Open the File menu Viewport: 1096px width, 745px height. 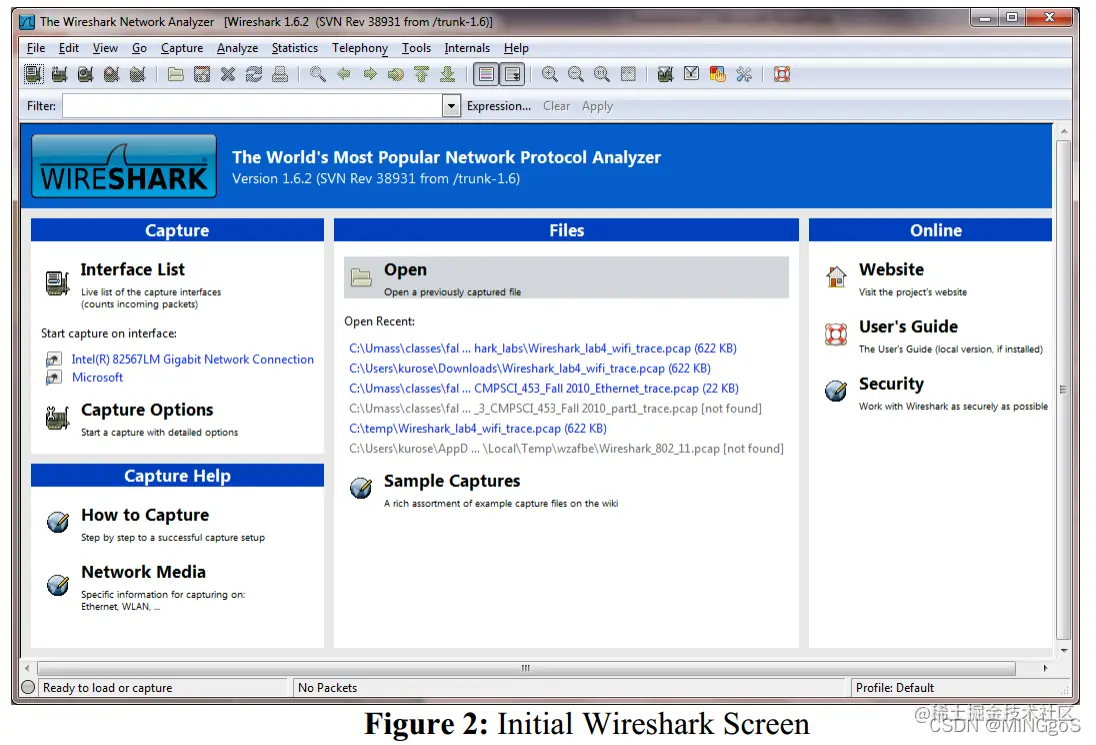[x=36, y=48]
